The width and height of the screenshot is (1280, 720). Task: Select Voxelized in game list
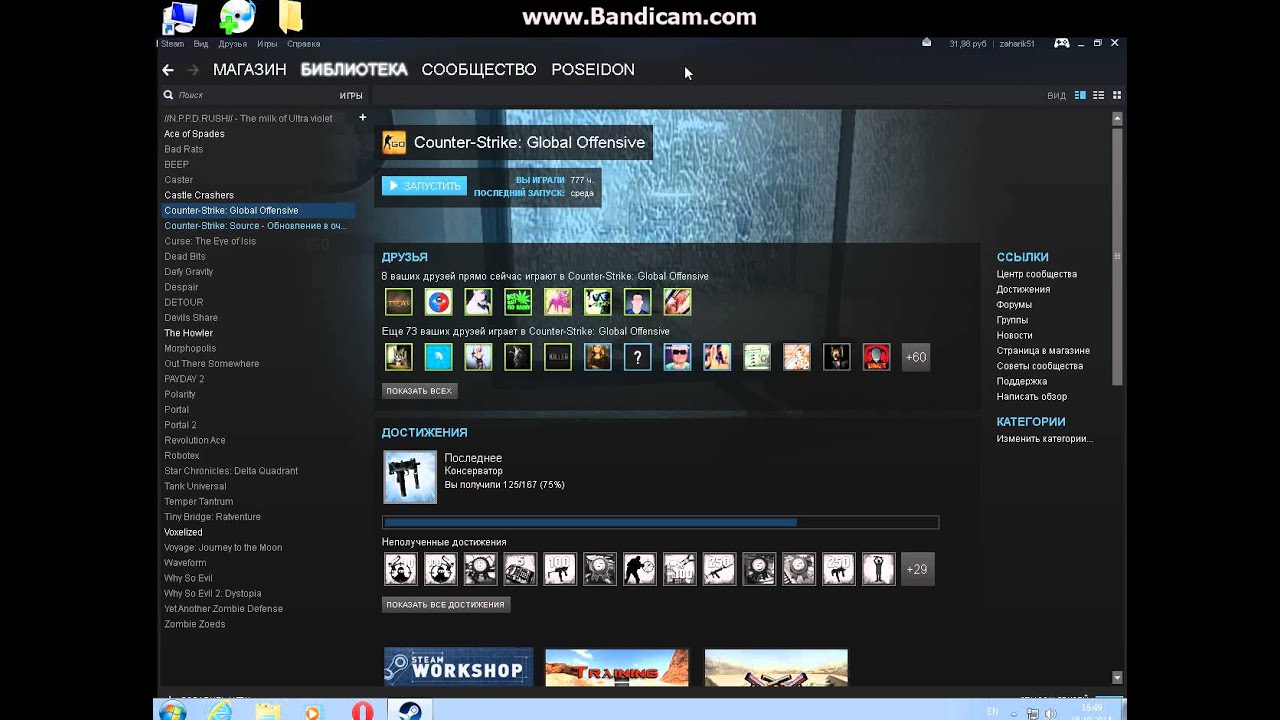point(183,532)
